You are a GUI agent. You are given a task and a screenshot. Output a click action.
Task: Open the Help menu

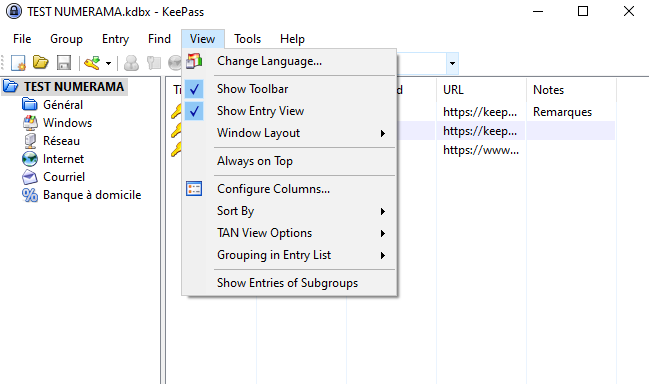tap(292, 39)
